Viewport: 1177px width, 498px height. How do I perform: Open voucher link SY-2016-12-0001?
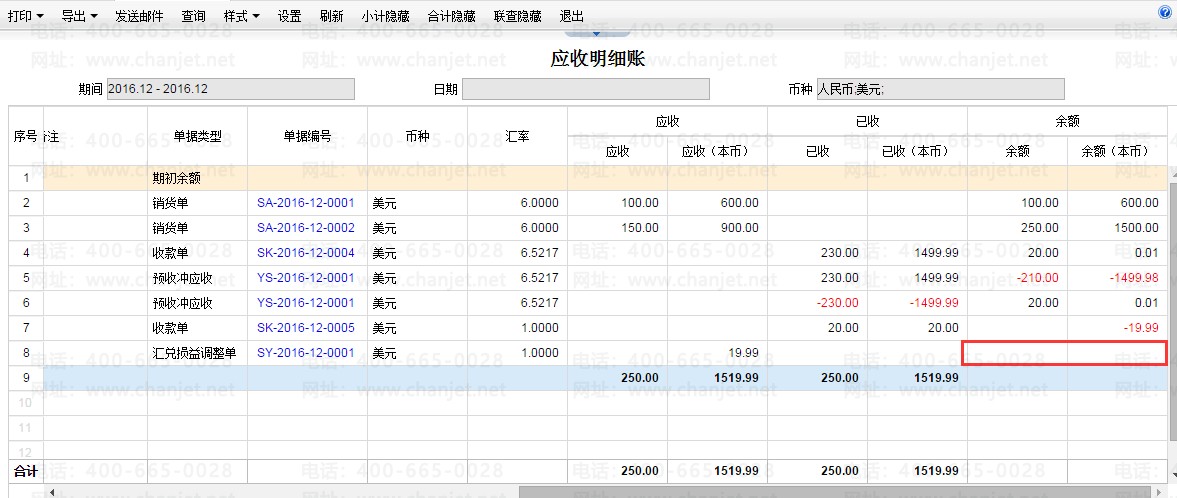(x=306, y=353)
